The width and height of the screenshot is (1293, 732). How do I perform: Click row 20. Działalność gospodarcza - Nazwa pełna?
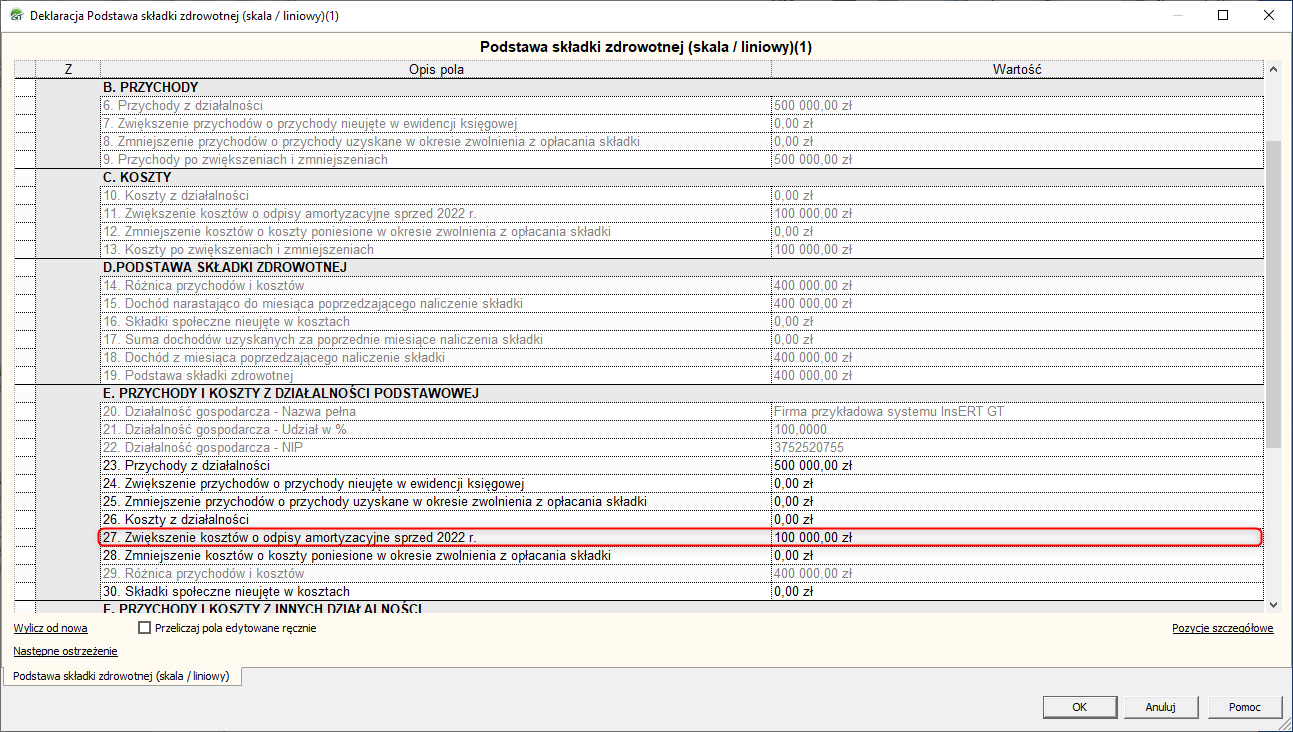tap(436, 411)
